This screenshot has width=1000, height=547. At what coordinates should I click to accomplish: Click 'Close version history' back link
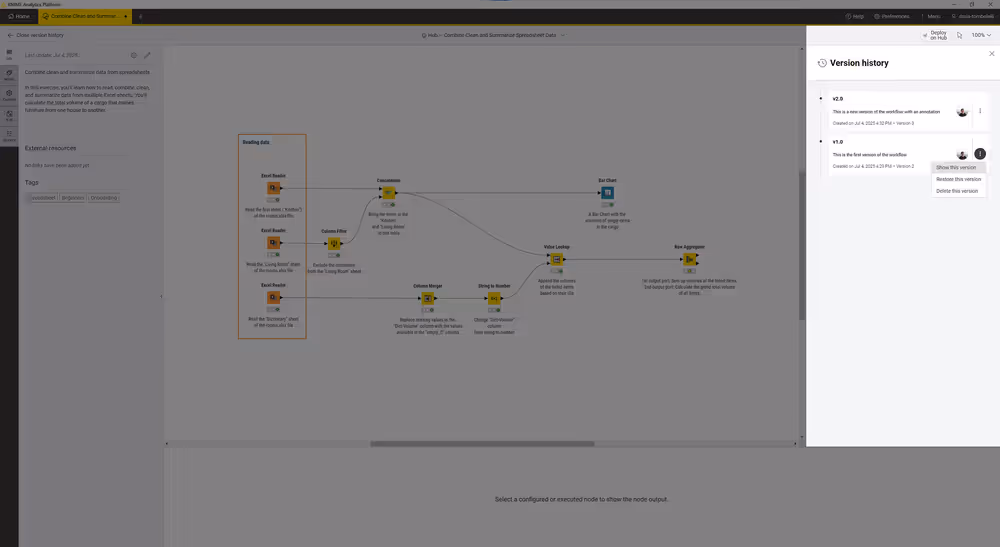click(36, 35)
